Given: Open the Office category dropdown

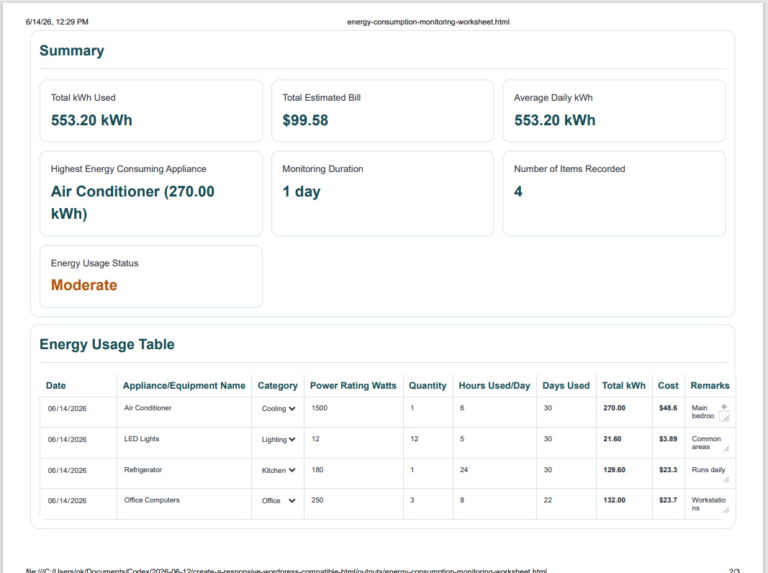Looking at the screenshot, I should click(x=278, y=501).
